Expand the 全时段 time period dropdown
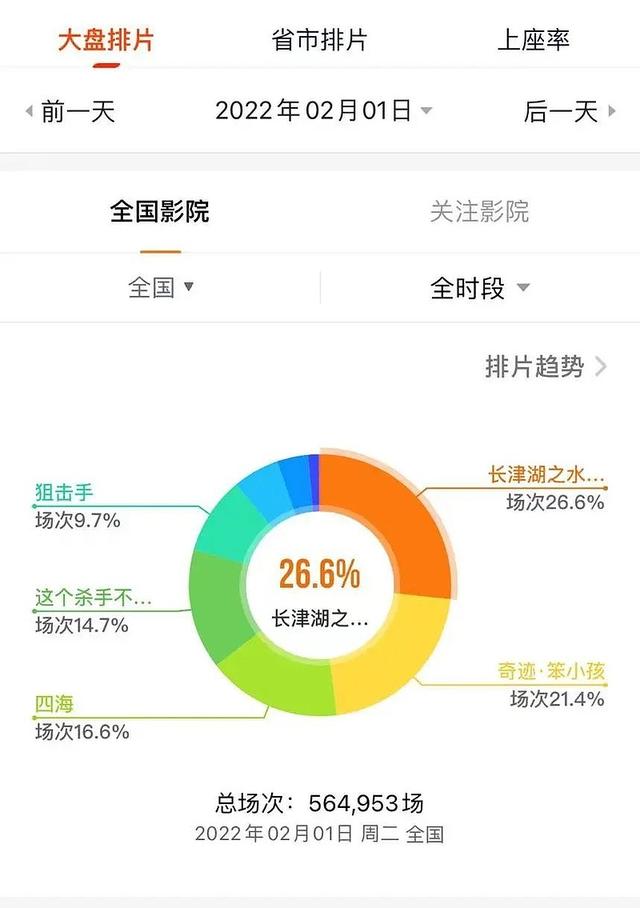 480,289
